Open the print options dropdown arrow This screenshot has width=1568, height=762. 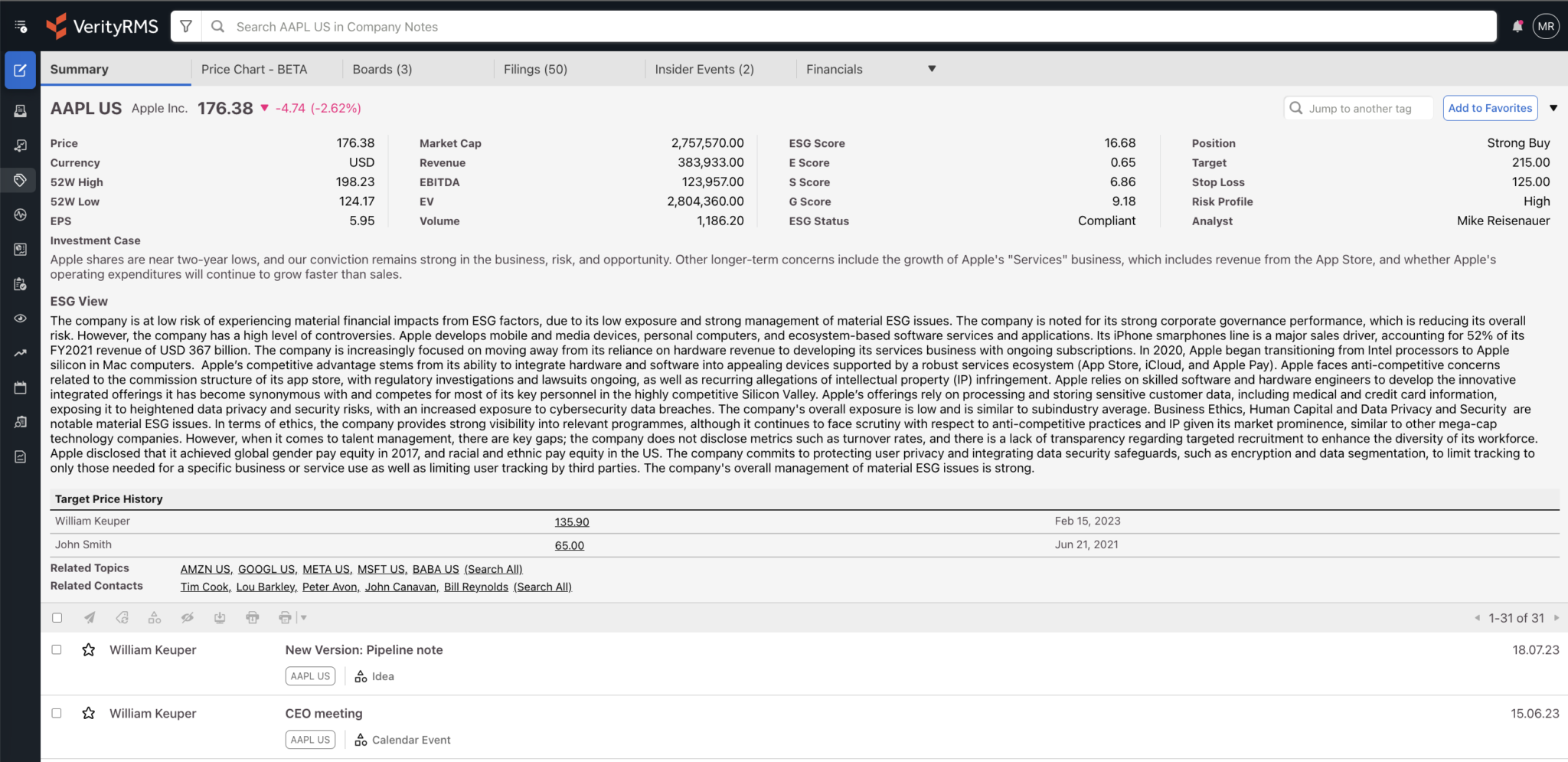click(x=302, y=617)
